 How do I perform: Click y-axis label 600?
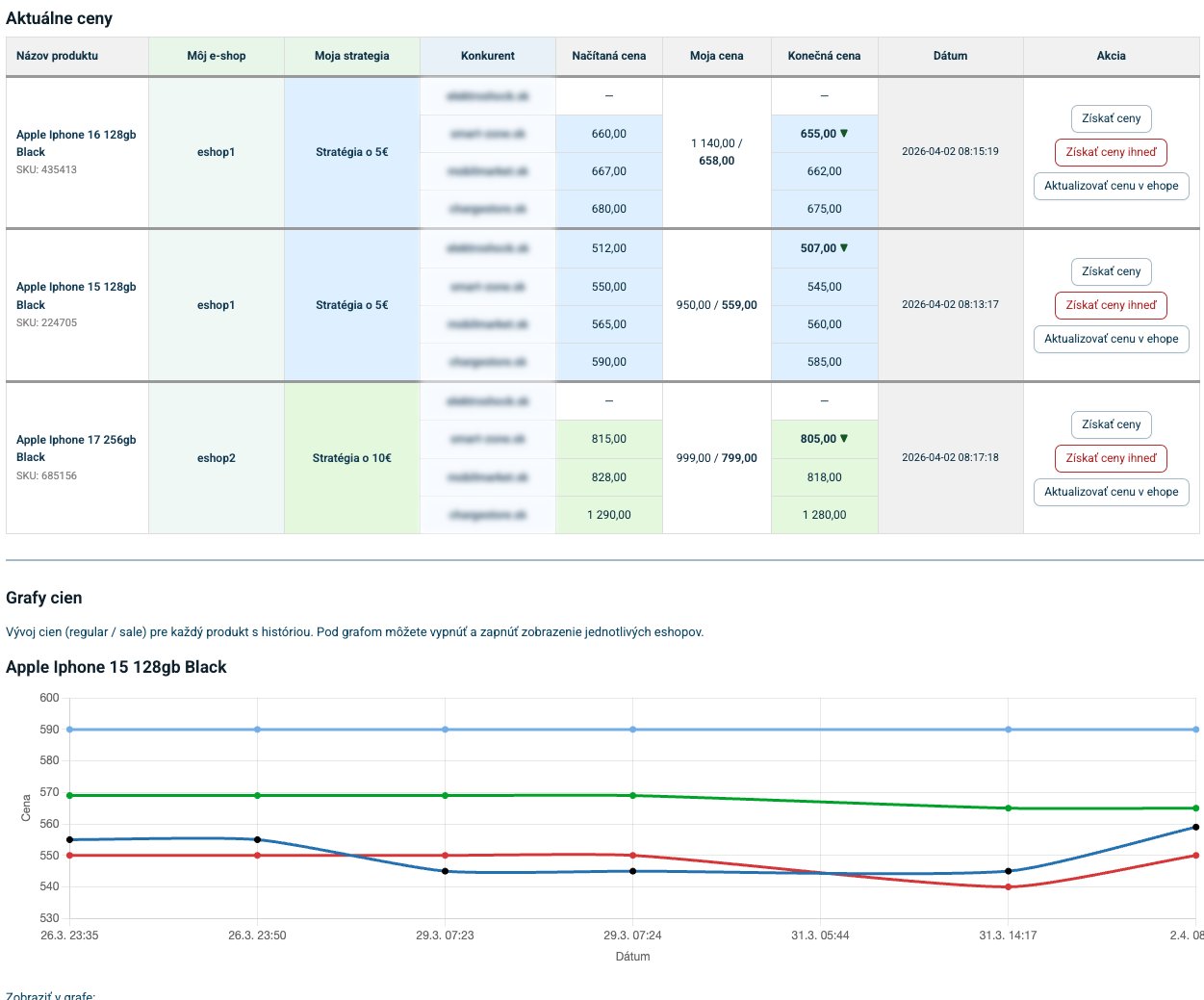[49, 698]
